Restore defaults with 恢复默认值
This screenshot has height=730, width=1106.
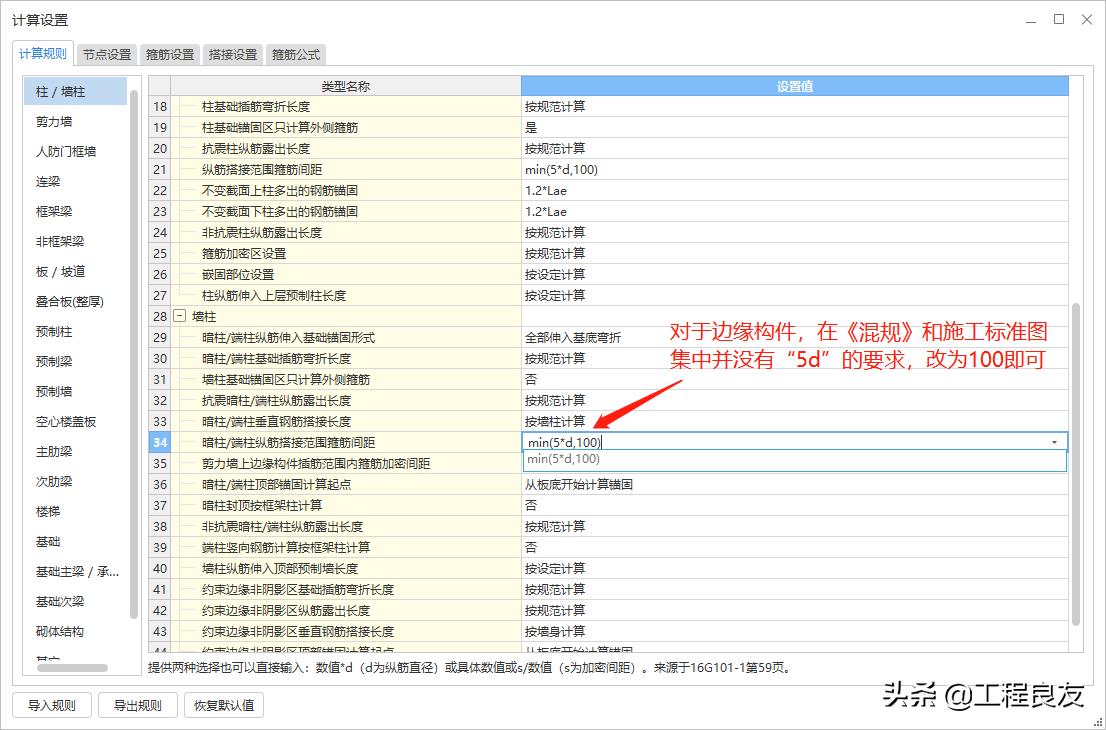click(x=224, y=705)
